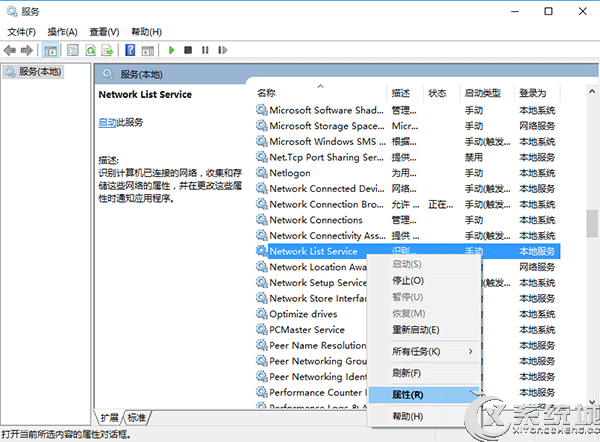Sort by 描述 column header
The image size is (600, 442).
(x=405, y=93)
